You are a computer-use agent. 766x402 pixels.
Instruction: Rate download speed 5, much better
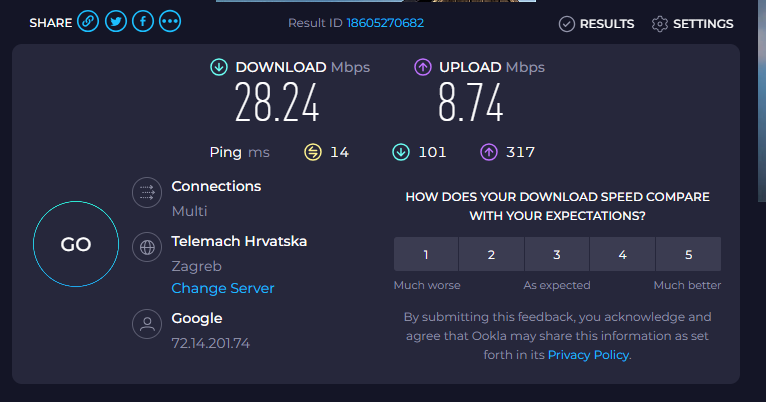pyautogui.click(x=688, y=254)
